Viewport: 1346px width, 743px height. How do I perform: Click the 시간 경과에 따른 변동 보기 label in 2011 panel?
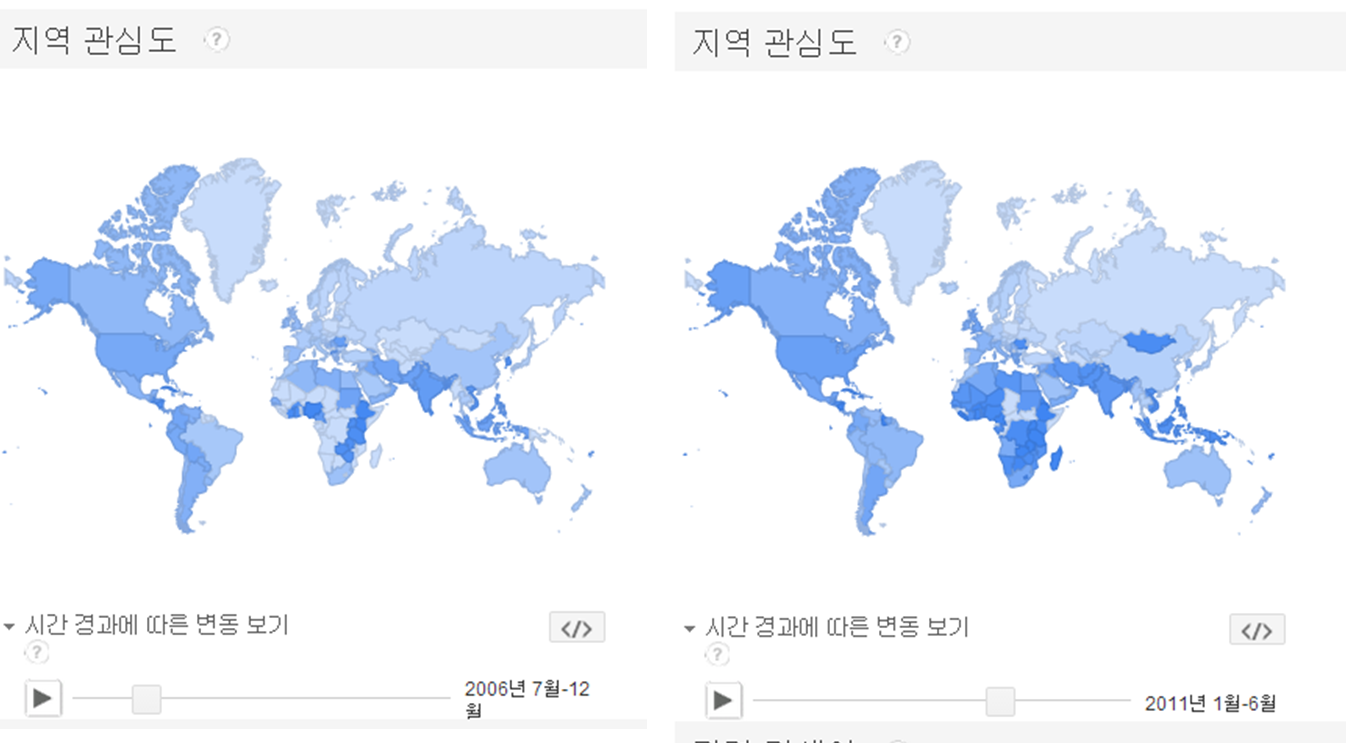[837, 628]
